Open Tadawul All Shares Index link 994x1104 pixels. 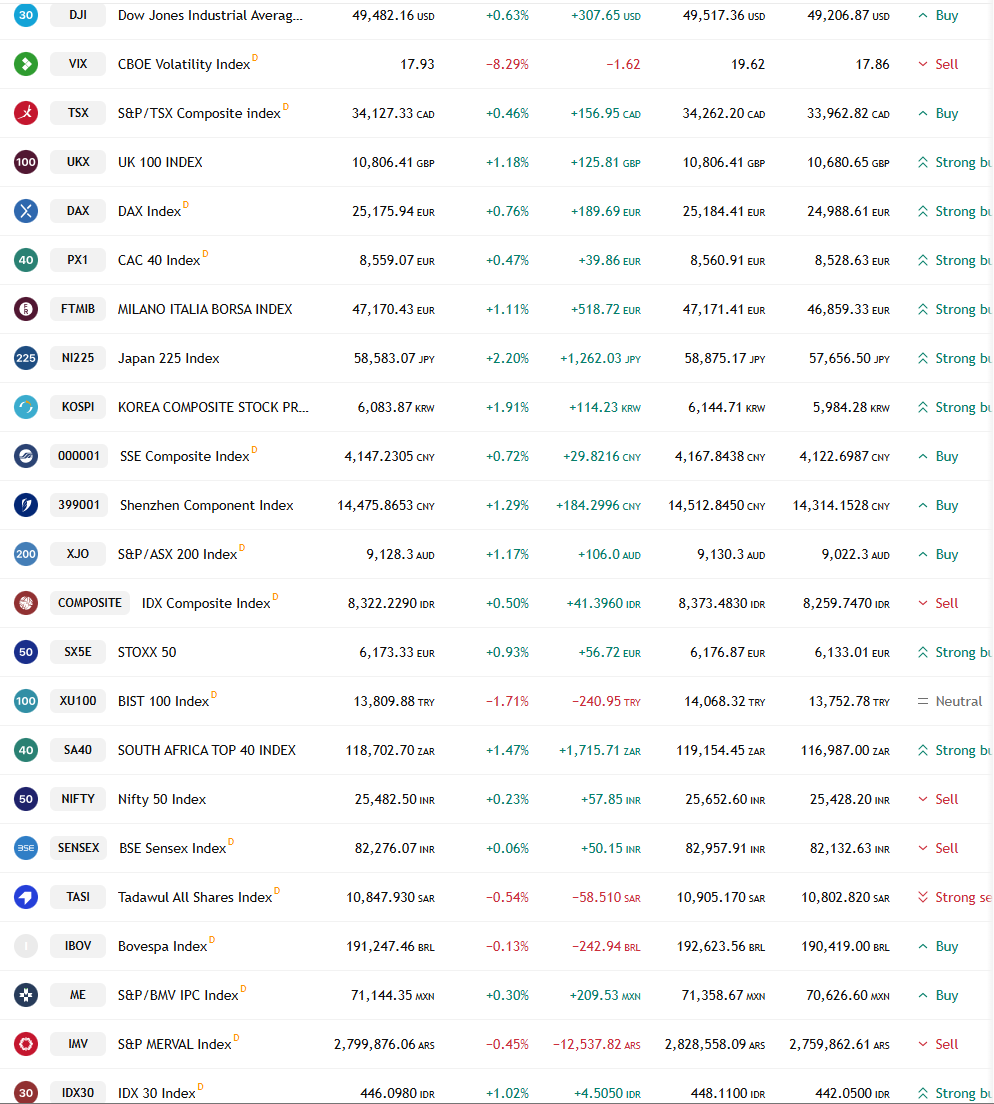coord(195,897)
